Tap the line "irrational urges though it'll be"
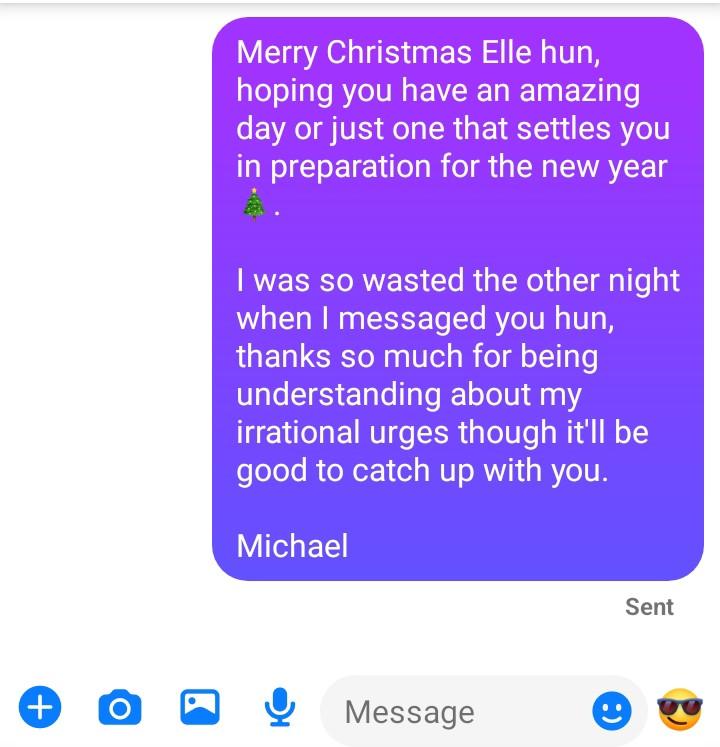The image size is (720, 747). click(x=443, y=433)
